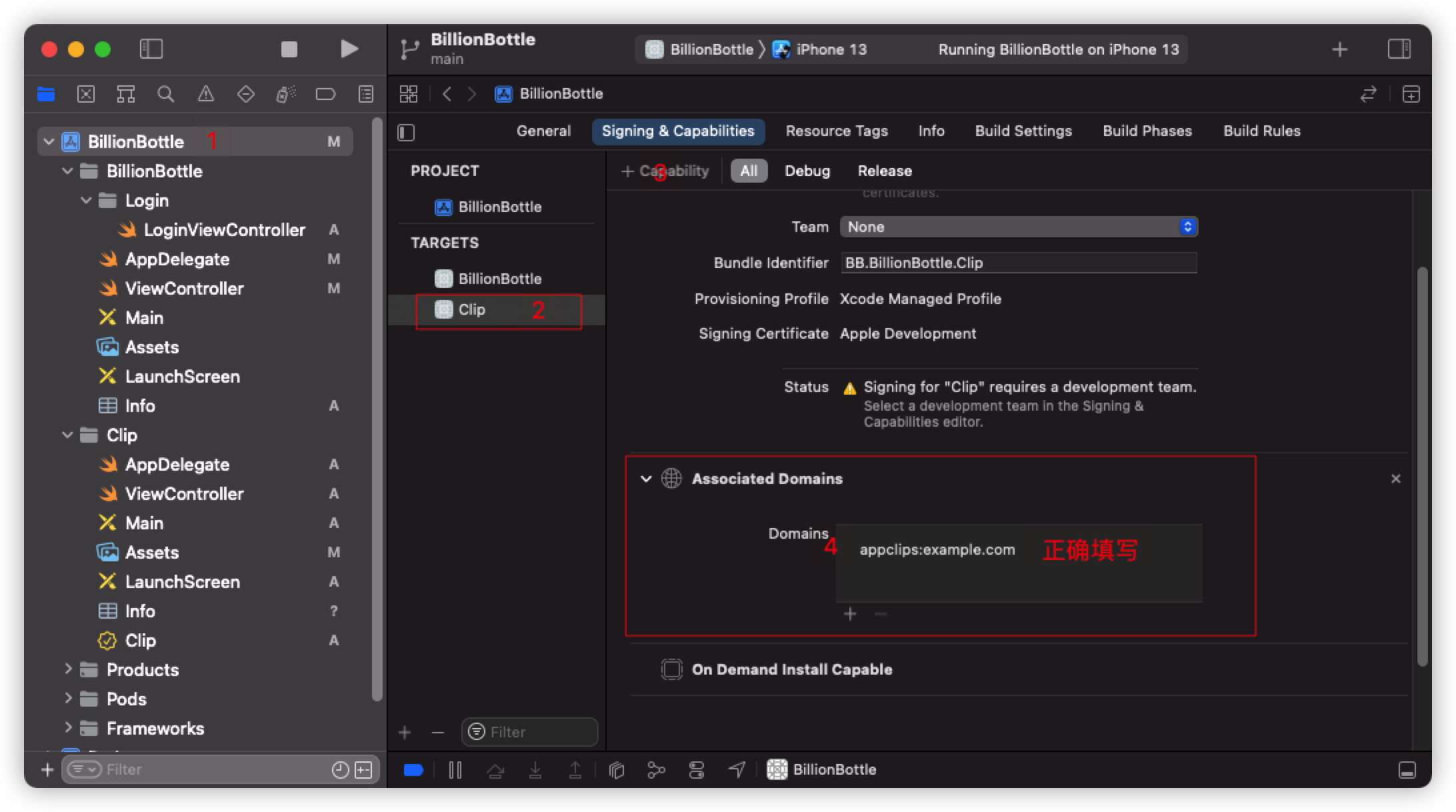
Task: Toggle the right inspector panel
Action: point(1399,49)
